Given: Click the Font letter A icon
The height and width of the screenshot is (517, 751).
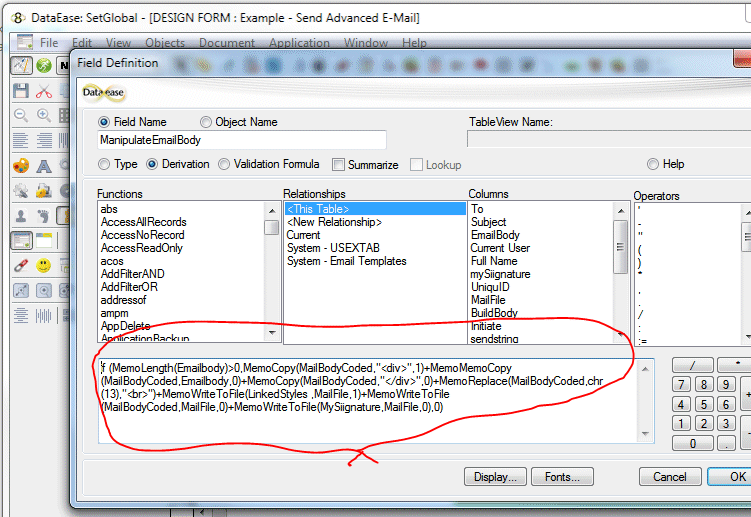Looking at the screenshot, I should point(44,166).
